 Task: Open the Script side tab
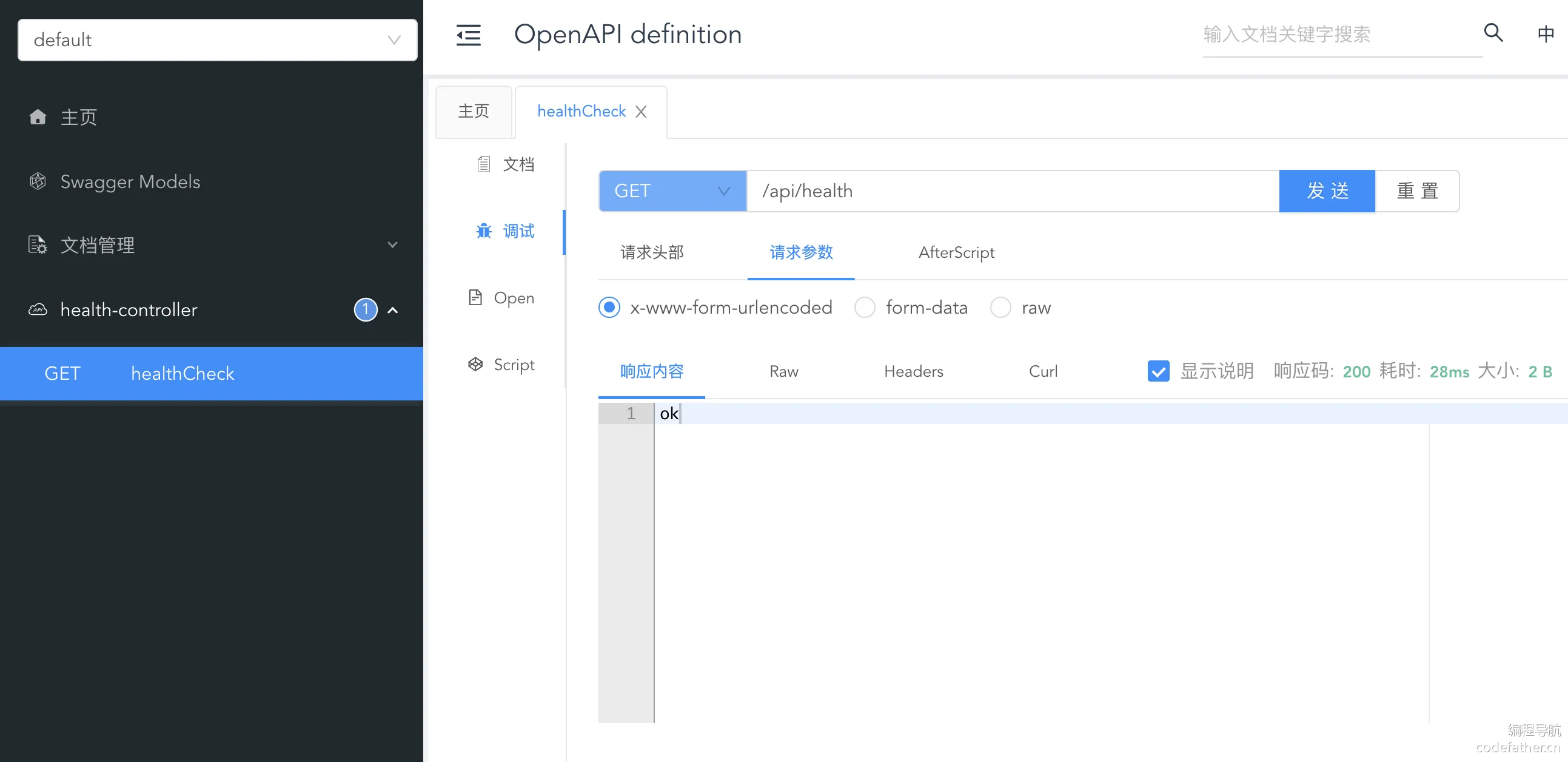500,364
